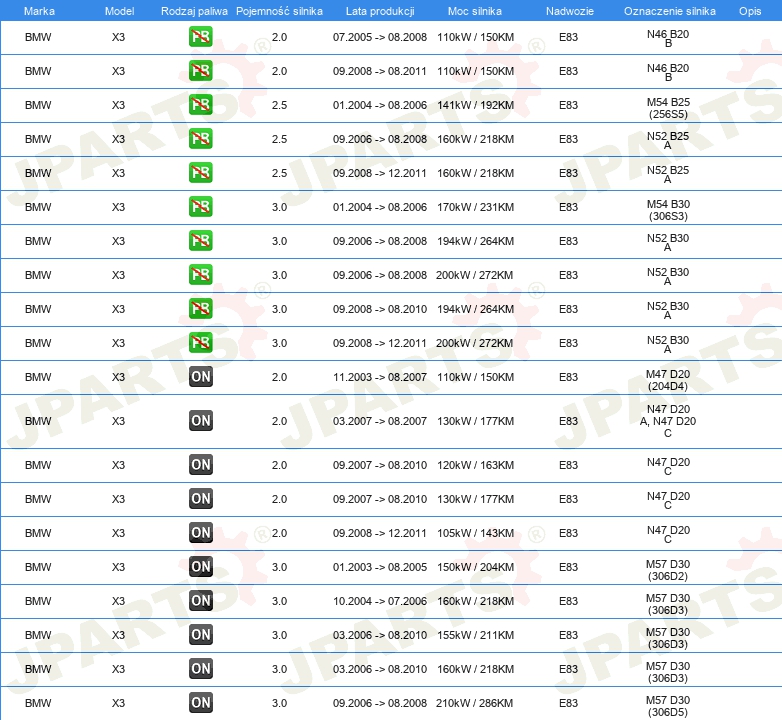Select the Rodzaj paliwa column header
Screen dimensions: 782x720
click(x=194, y=11)
